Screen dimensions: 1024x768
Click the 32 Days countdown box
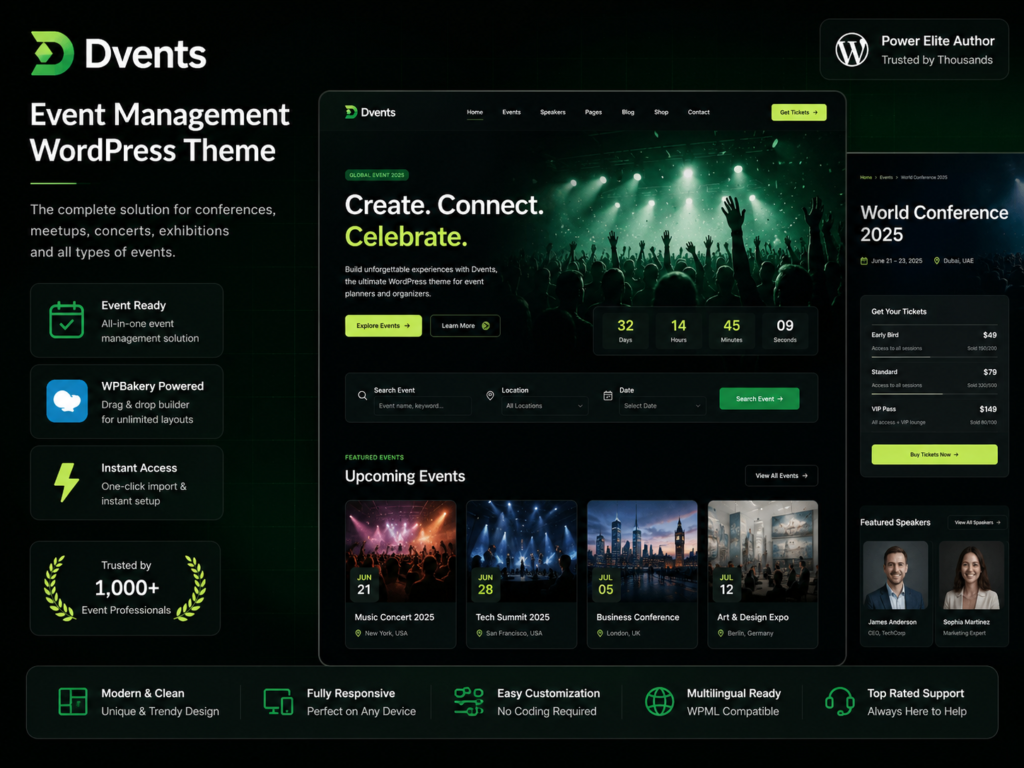pyautogui.click(x=625, y=330)
